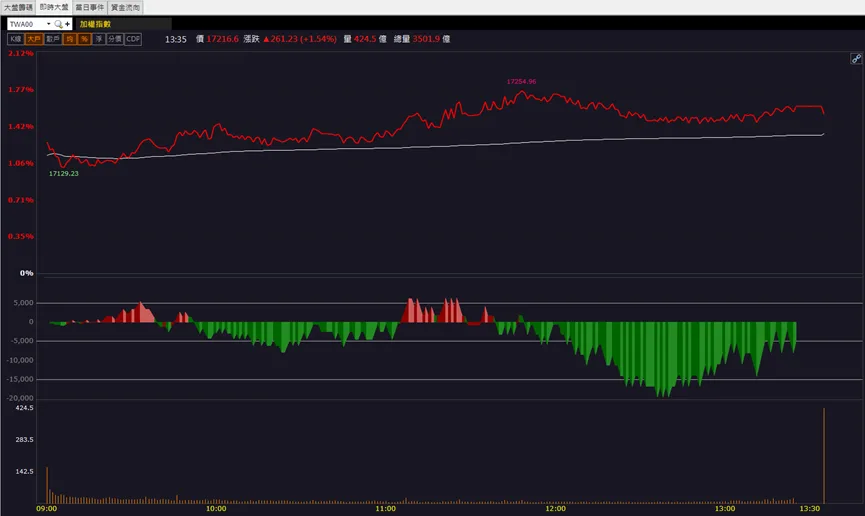
Task: Click the 09:00 time axis label
Action: (46, 509)
